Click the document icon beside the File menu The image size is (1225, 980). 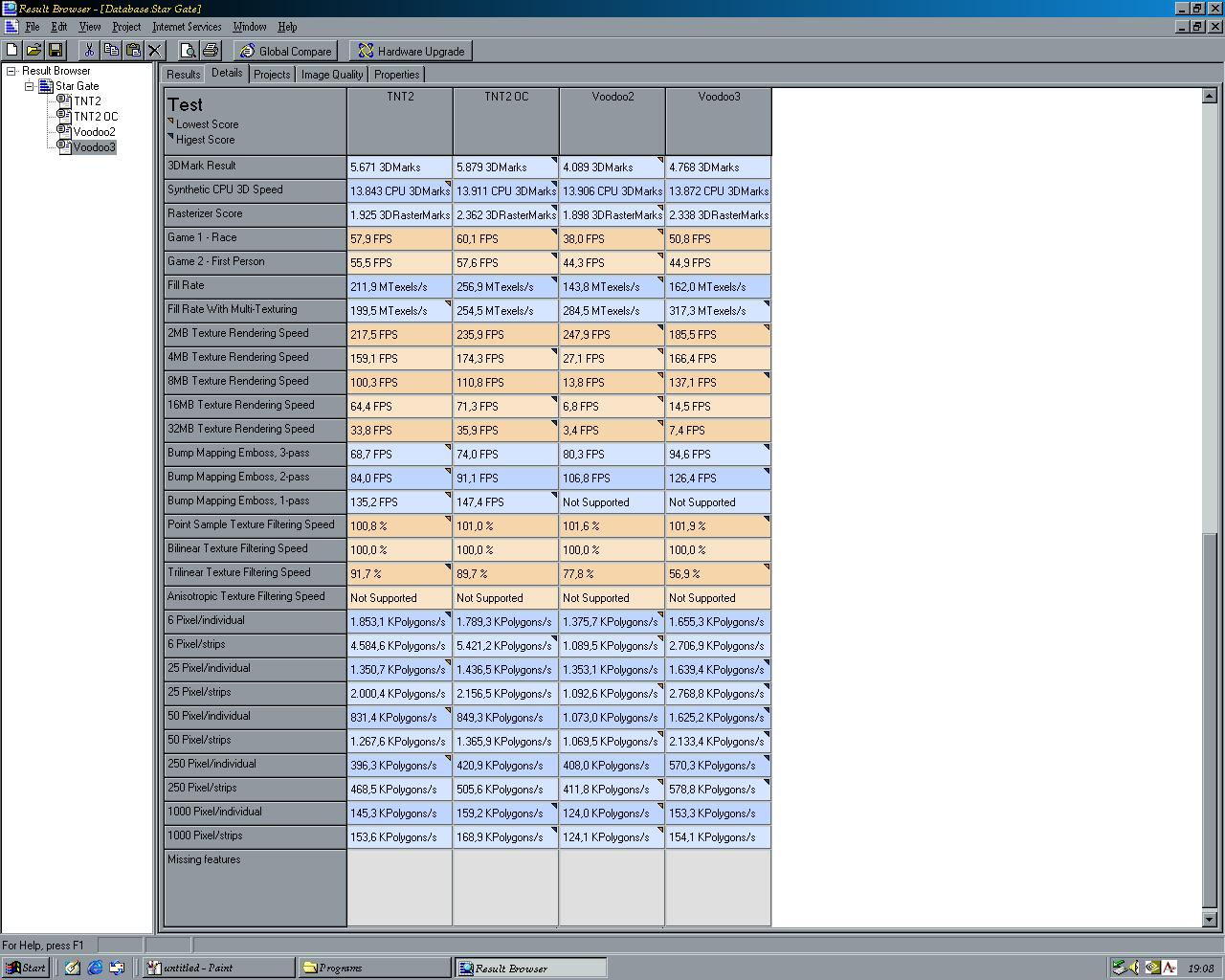coord(11,27)
